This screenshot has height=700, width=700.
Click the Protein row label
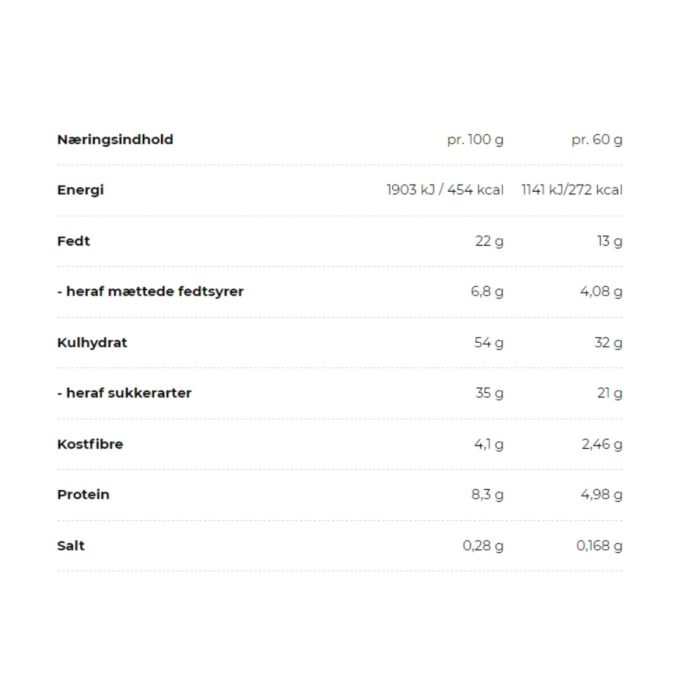coord(83,495)
